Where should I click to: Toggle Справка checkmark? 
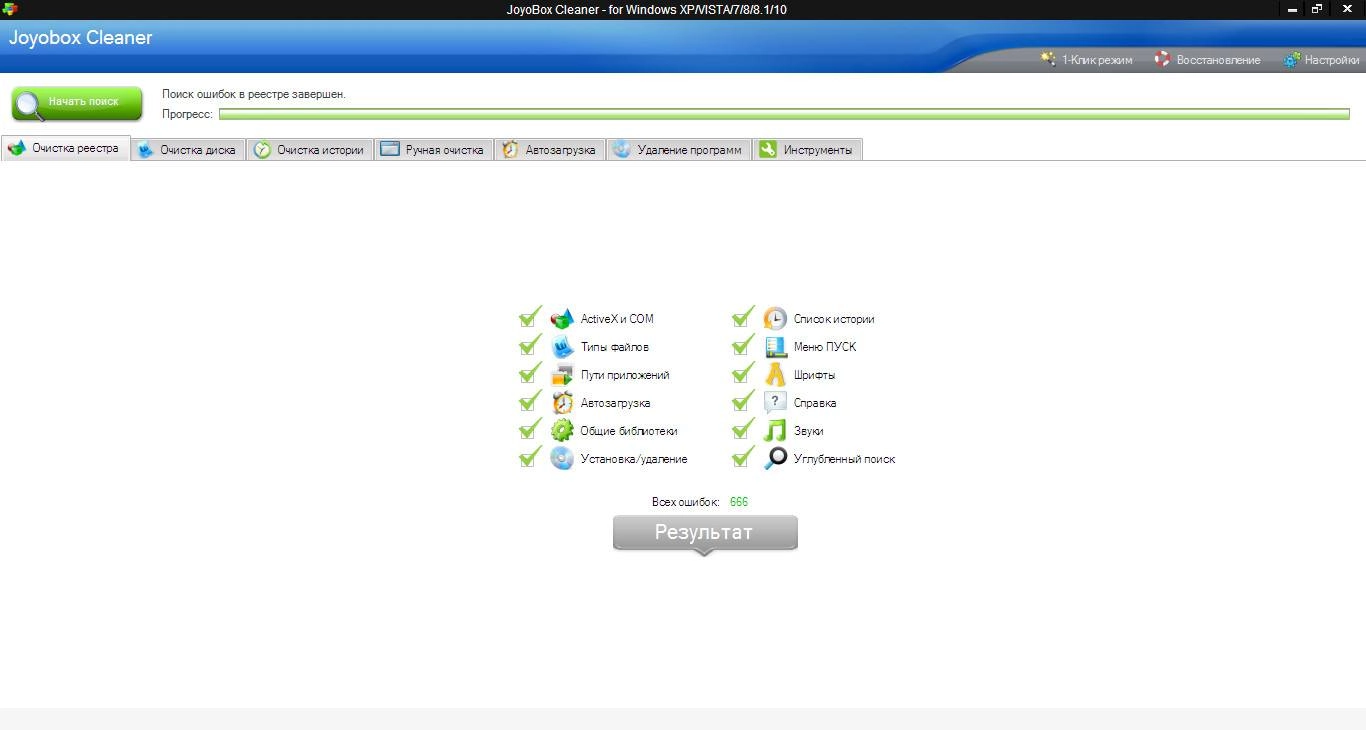(x=743, y=401)
